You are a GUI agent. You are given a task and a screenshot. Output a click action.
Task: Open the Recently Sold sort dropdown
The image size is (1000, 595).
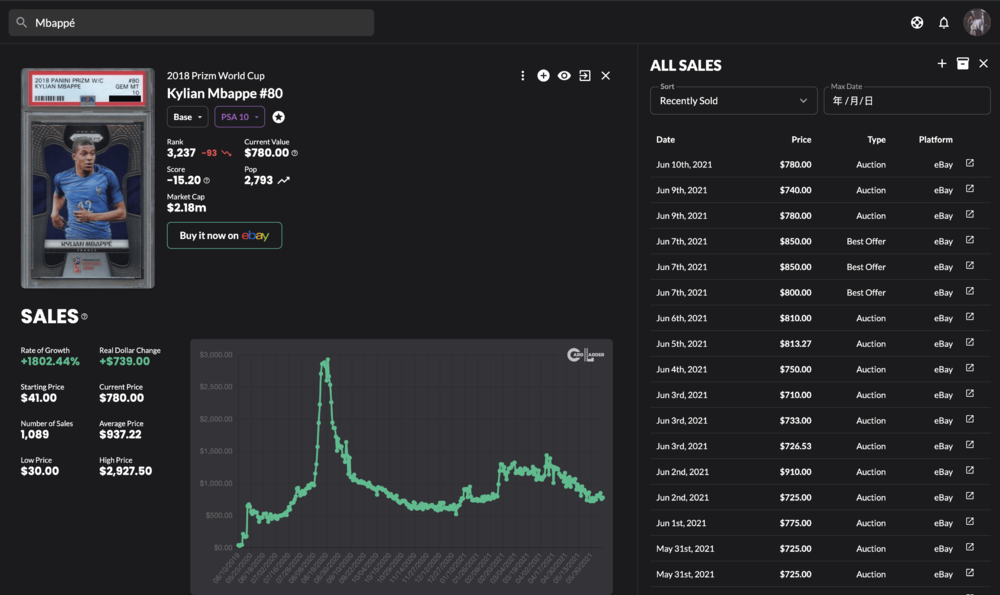pos(733,101)
